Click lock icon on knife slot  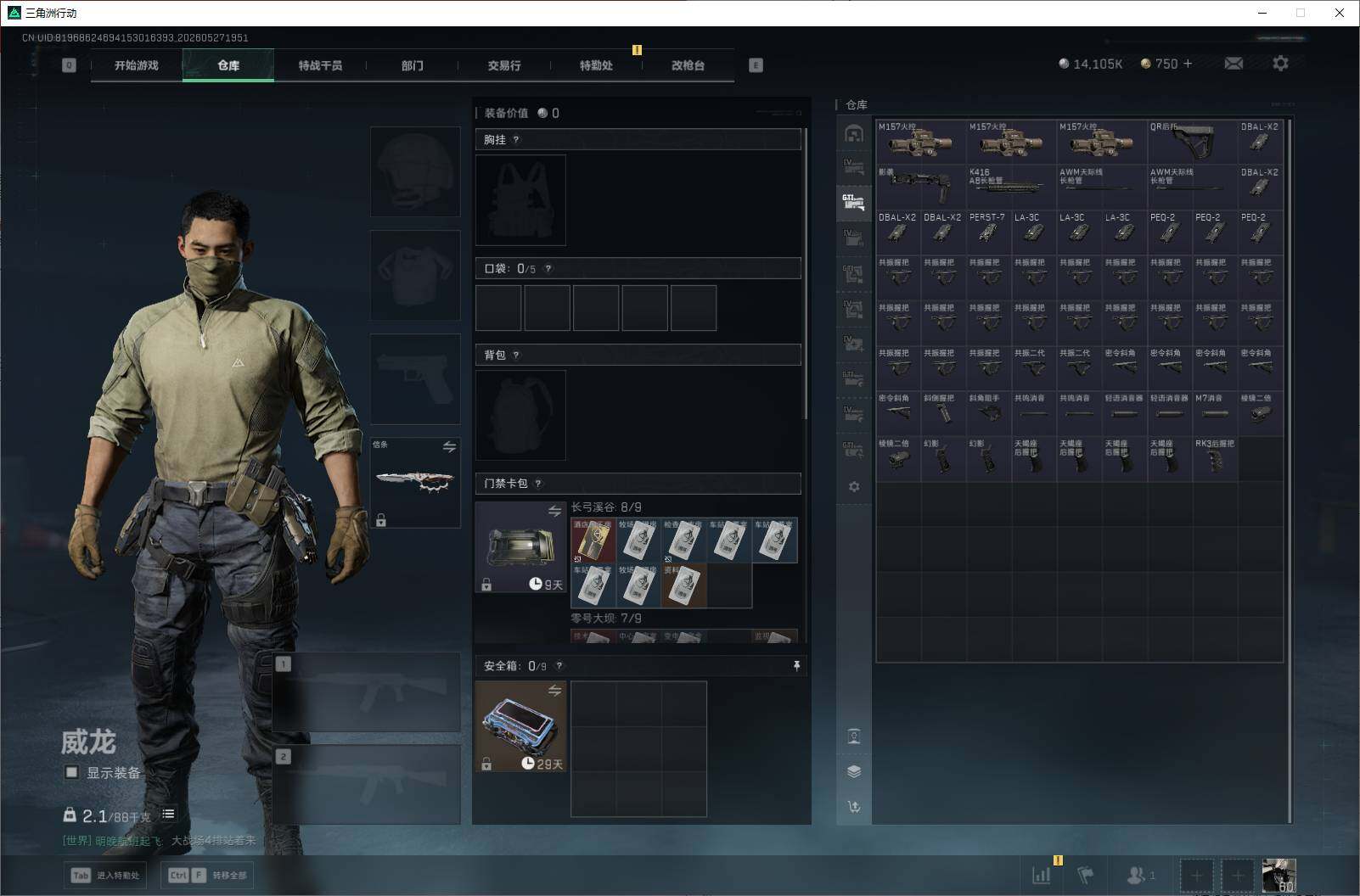point(381,520)
